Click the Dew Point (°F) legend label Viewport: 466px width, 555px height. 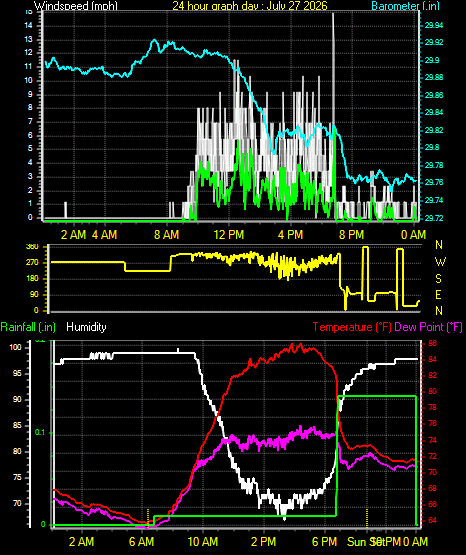tap(428, 327)
